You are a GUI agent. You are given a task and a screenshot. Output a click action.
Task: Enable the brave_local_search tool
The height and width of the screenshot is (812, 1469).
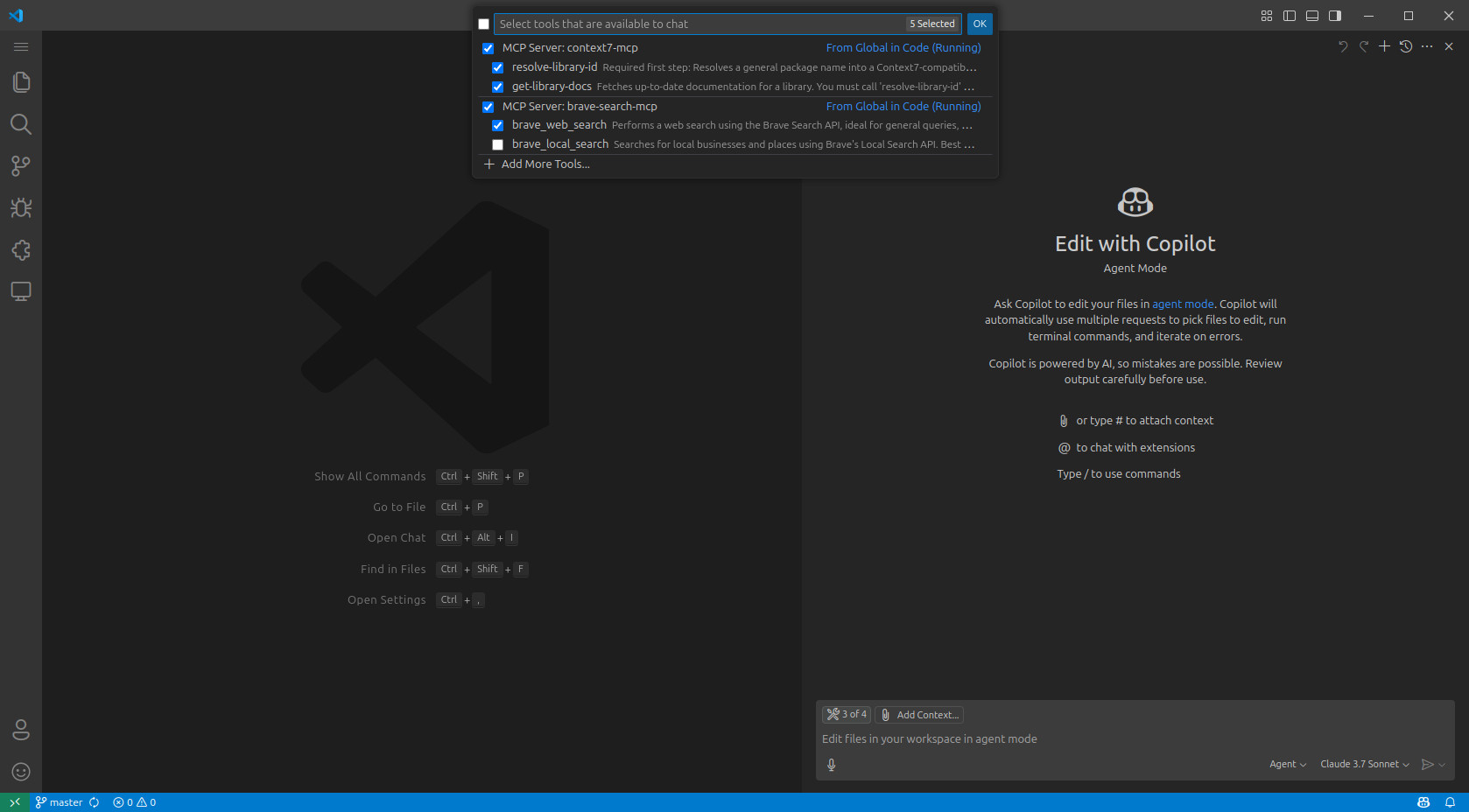click(x=498, y=144)
